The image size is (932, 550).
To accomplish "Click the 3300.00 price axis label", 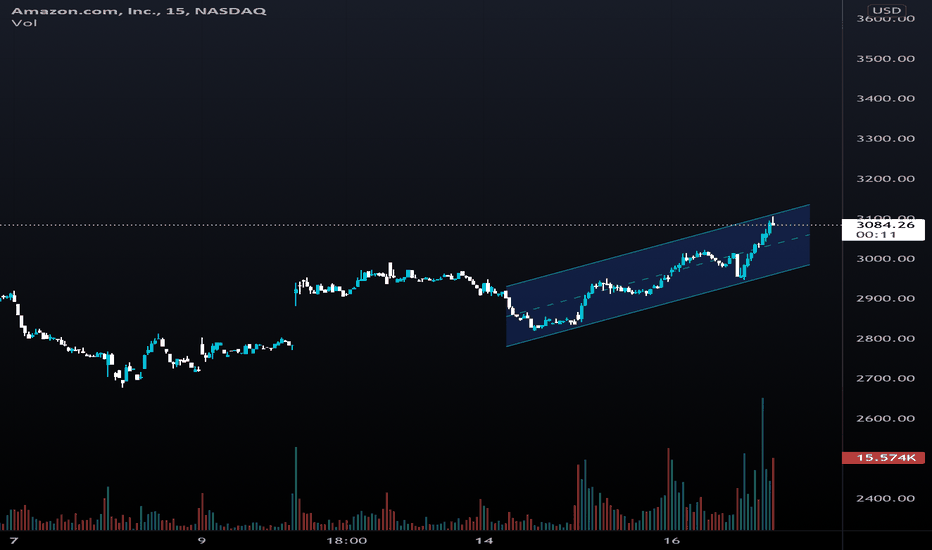I will pos(885,139).
